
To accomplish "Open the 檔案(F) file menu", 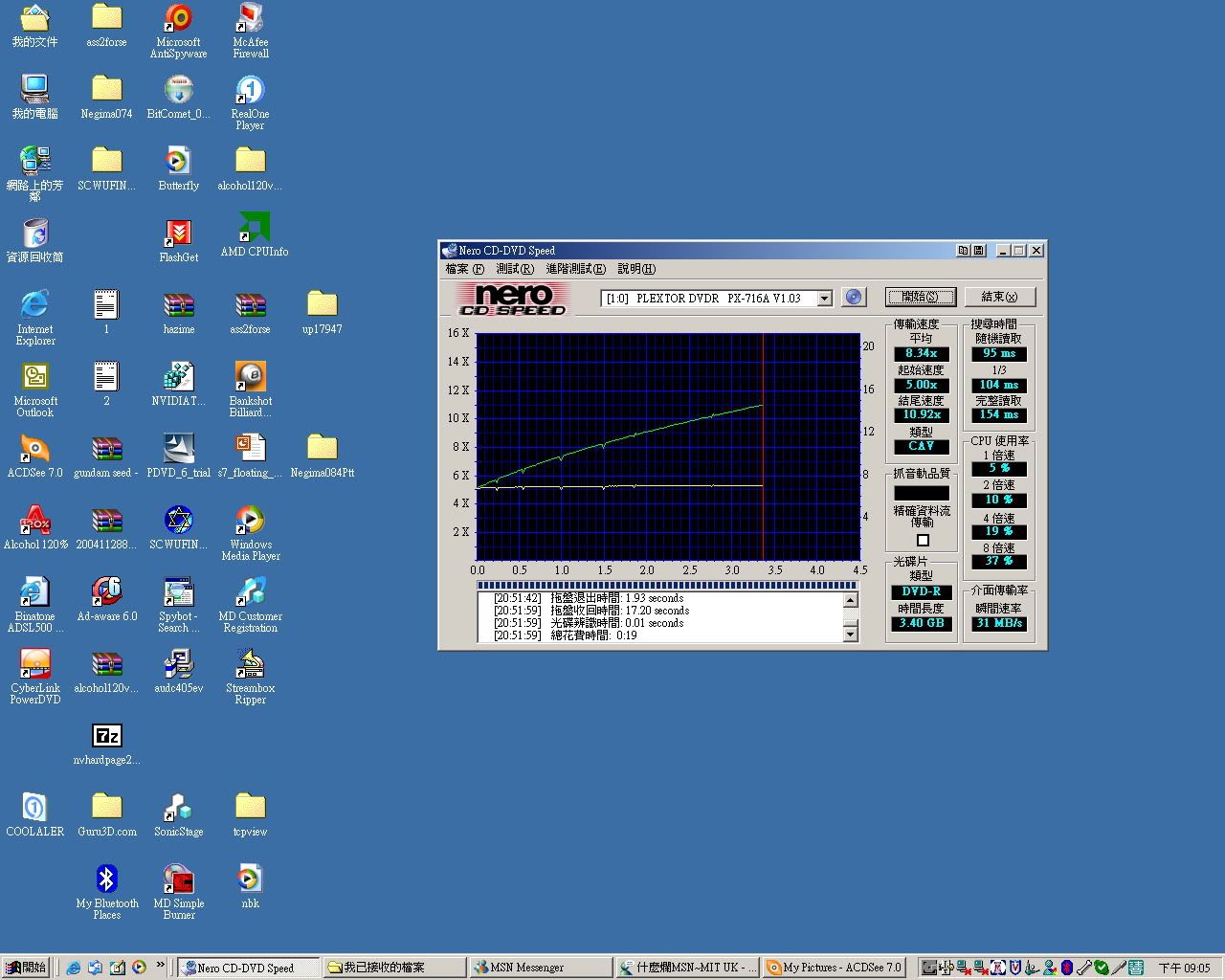I will tap(464, 269).
